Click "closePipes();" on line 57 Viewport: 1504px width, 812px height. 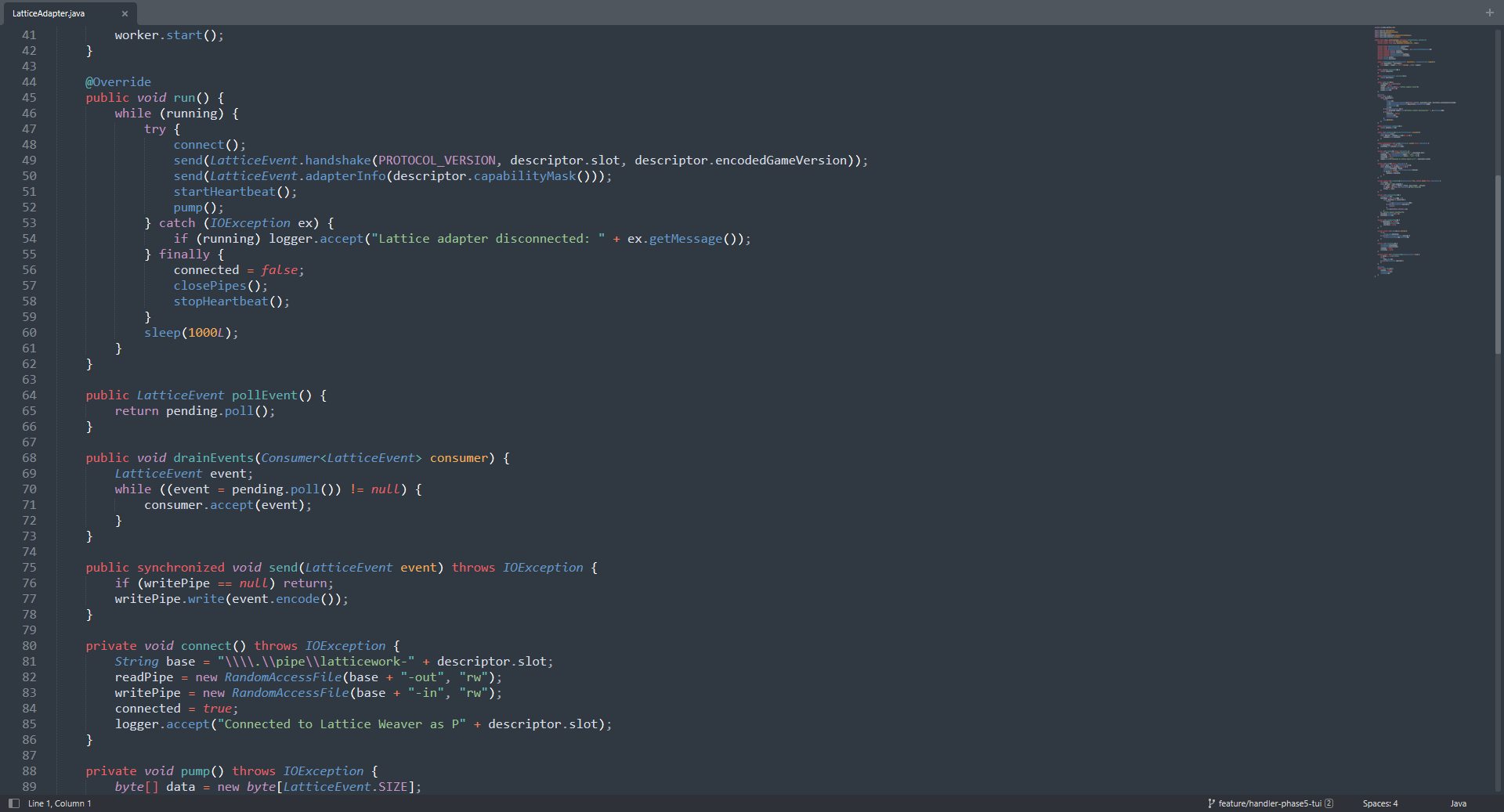(x=221, y=286)
